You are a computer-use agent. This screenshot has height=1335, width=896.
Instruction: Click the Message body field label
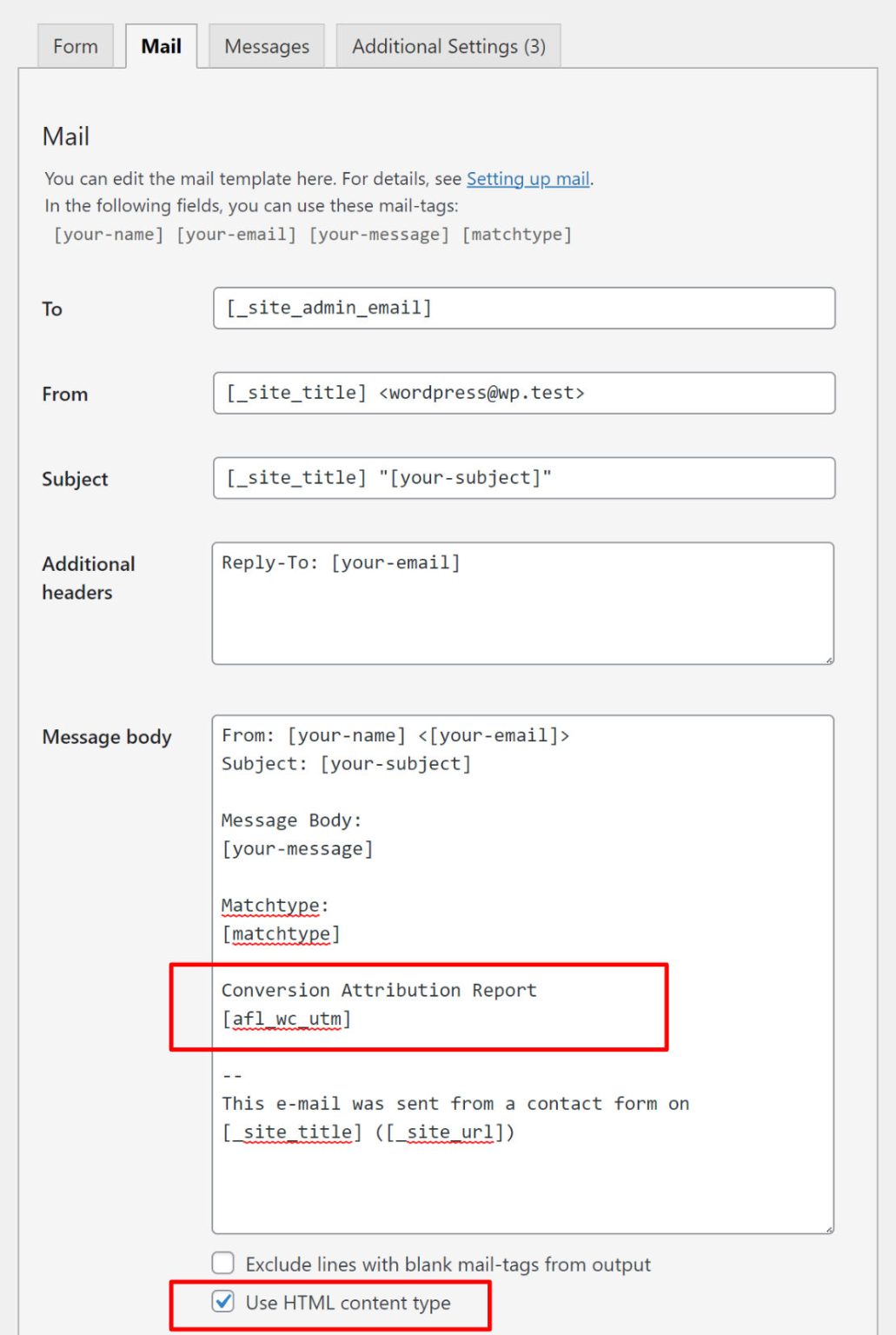tap(107, 737)
